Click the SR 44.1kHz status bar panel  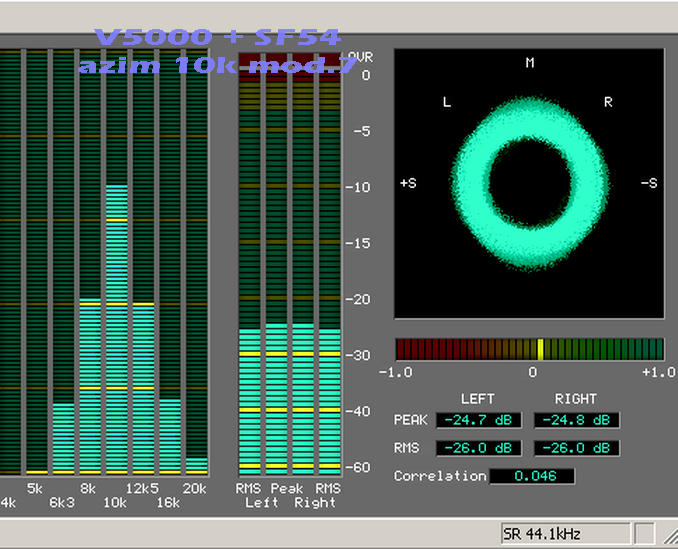coord(565,533)
